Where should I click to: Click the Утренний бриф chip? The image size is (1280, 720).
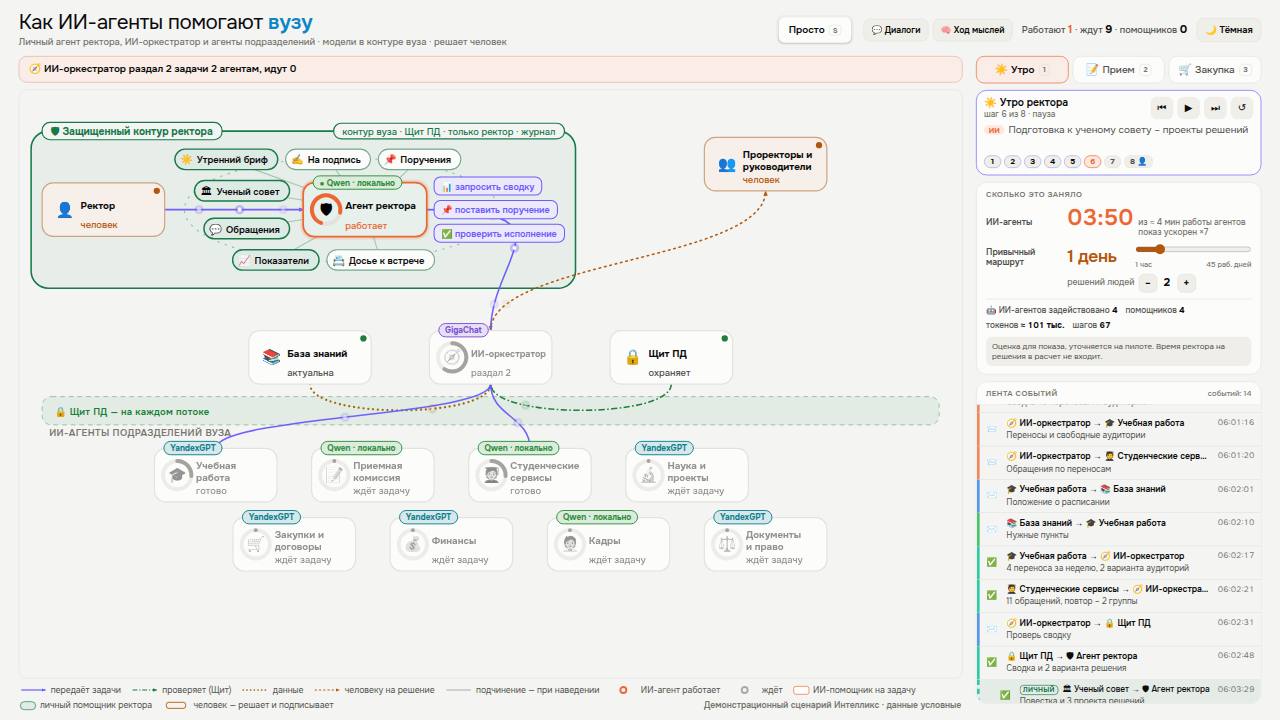point(226,159)
